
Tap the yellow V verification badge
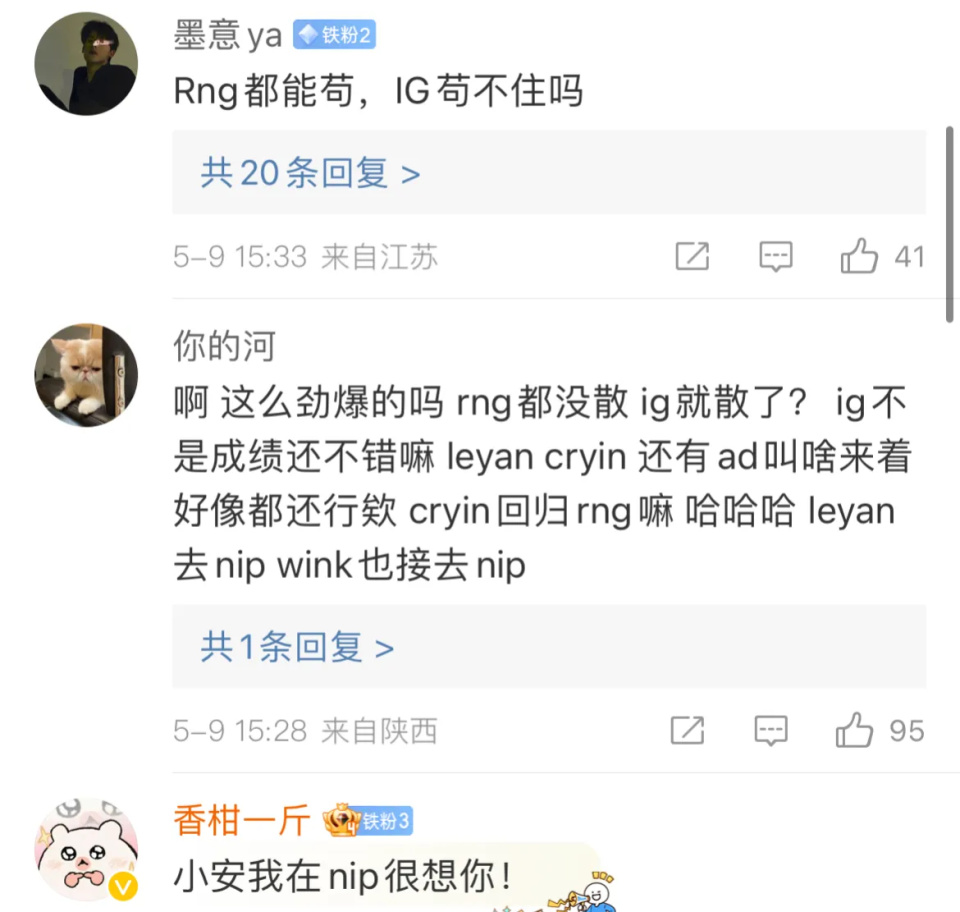coord(123,886)
